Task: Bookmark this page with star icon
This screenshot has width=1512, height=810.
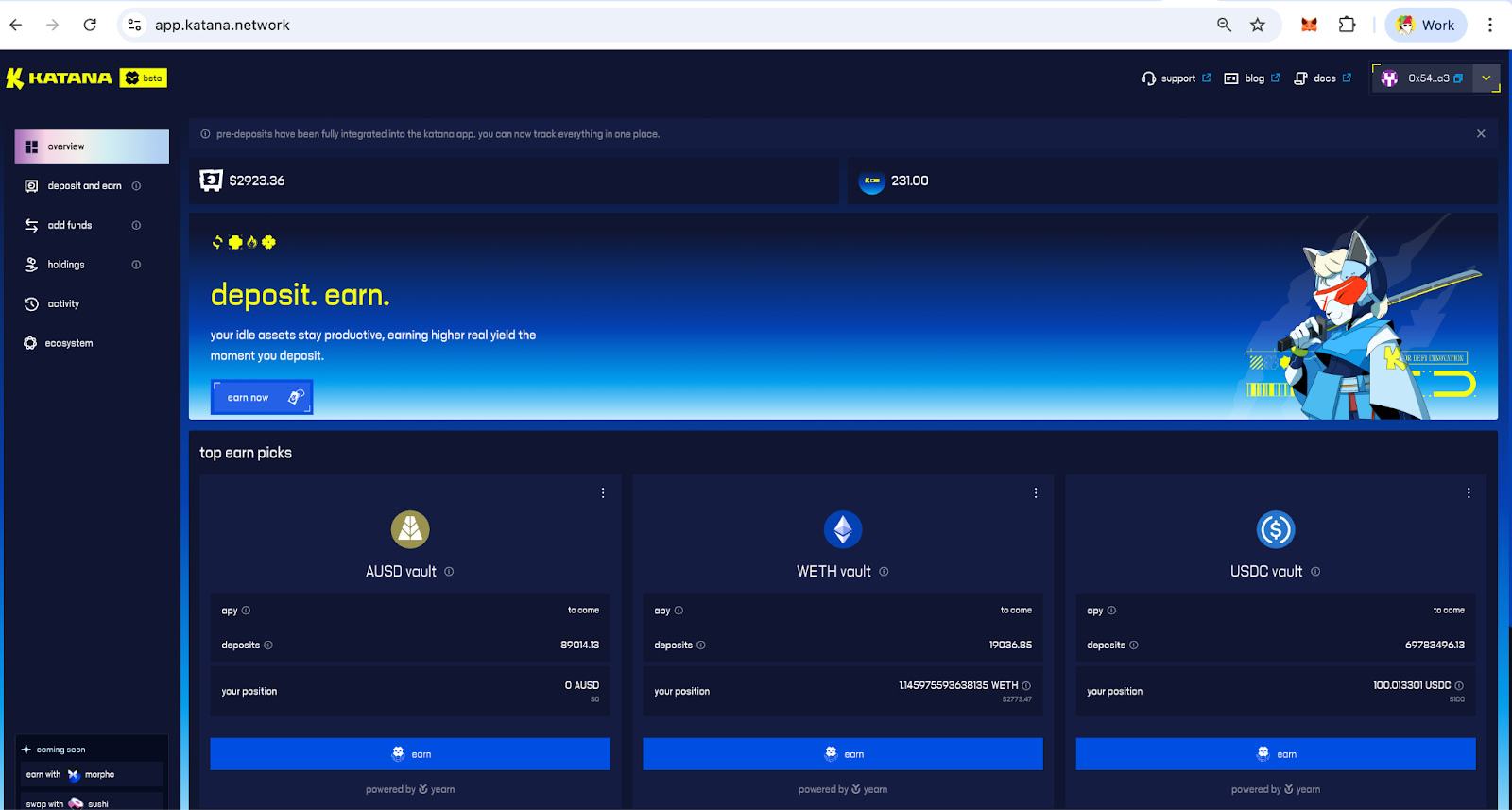Action: (x=1258, y=26)
